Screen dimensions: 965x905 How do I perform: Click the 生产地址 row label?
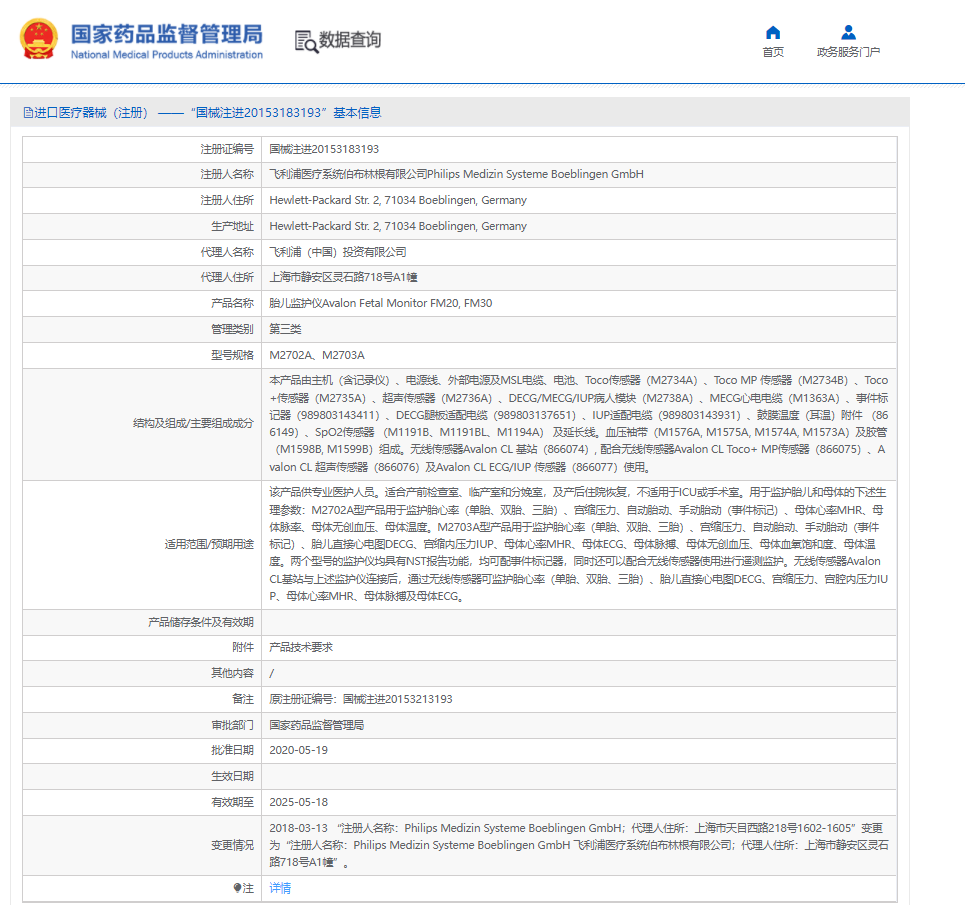233,226
